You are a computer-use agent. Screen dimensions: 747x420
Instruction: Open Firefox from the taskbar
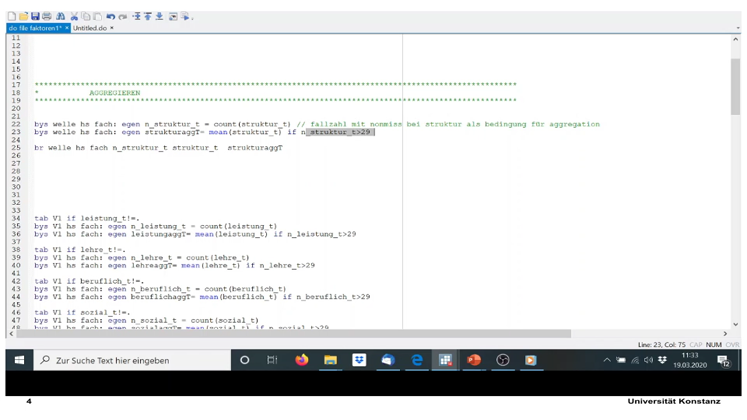coord(302,361)
